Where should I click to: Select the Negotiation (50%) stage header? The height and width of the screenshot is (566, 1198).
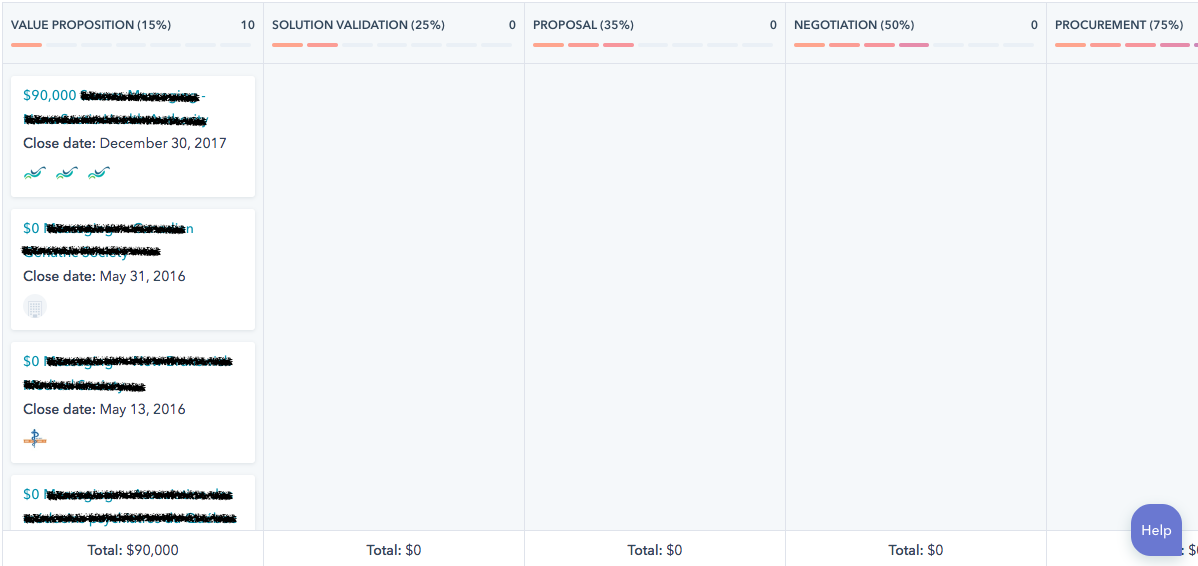coord(854,25)
